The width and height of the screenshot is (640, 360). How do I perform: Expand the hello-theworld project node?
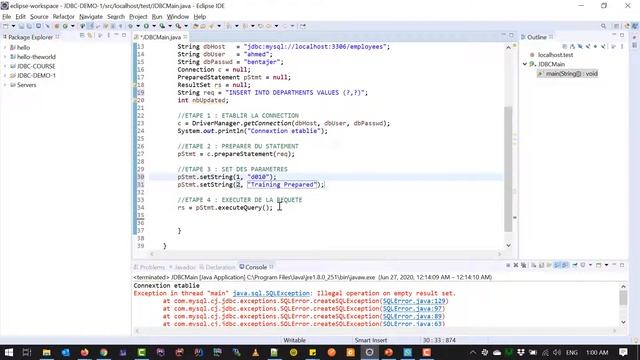[x=5, y=57]
